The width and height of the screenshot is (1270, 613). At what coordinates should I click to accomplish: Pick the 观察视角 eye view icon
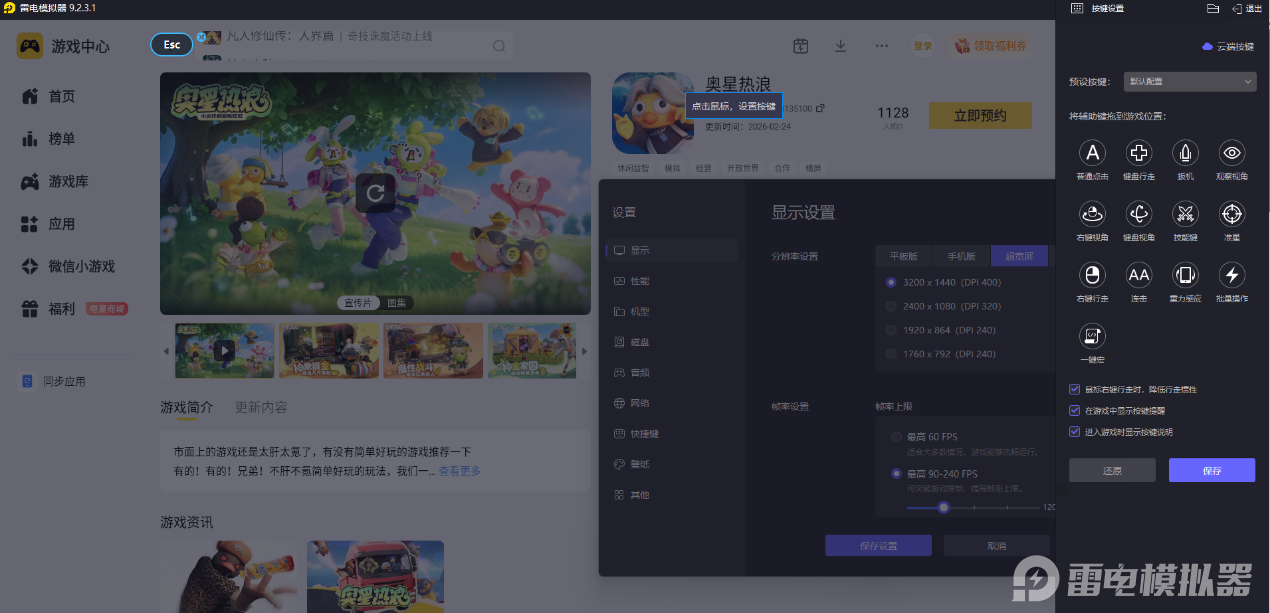(1232, 153)
